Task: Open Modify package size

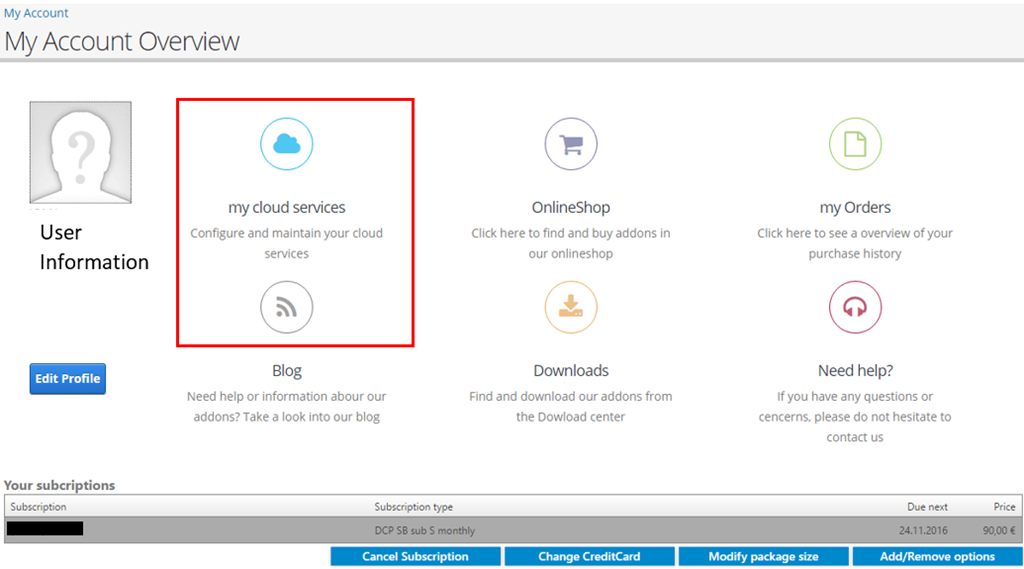Action: (763, 557)
